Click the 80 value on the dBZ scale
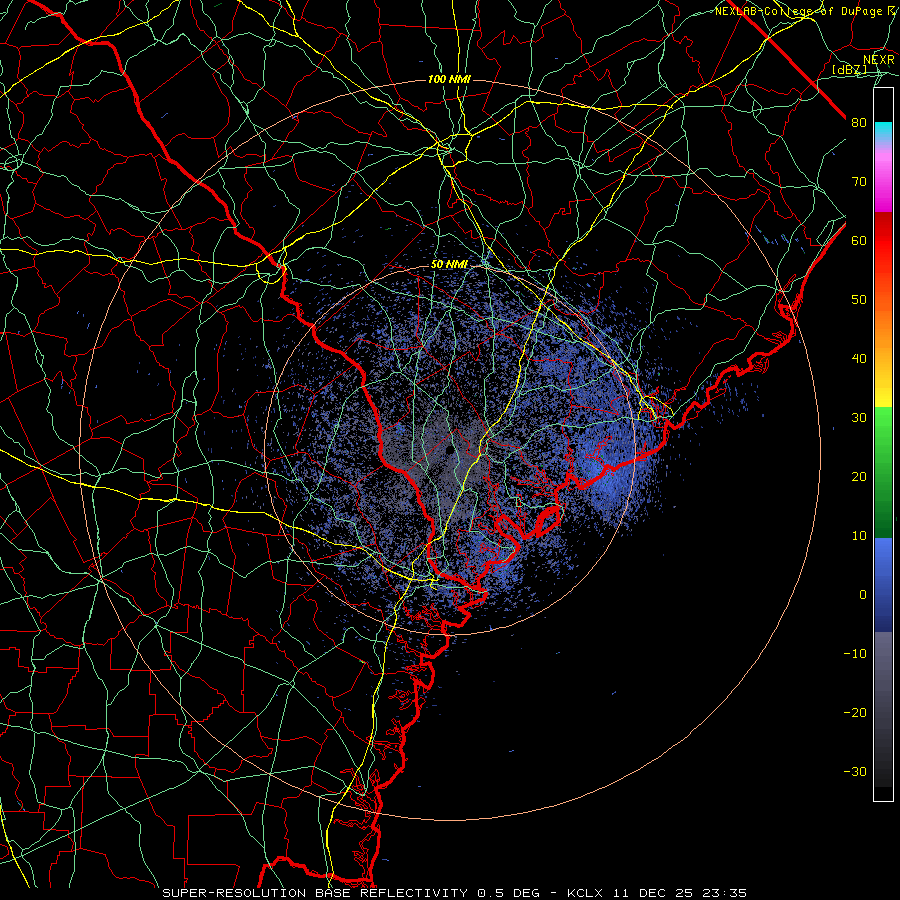The image size is (900, 900). [x=859, y=123]
